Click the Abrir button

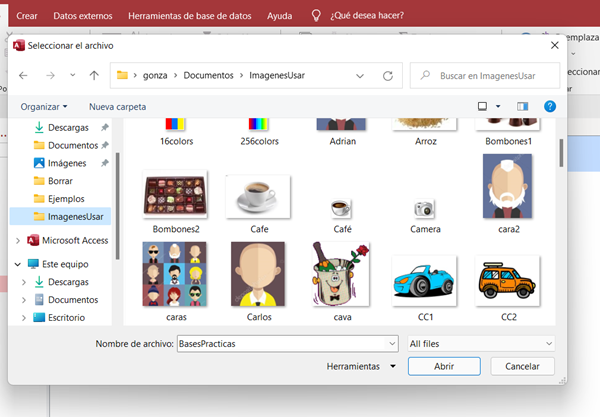444,367
